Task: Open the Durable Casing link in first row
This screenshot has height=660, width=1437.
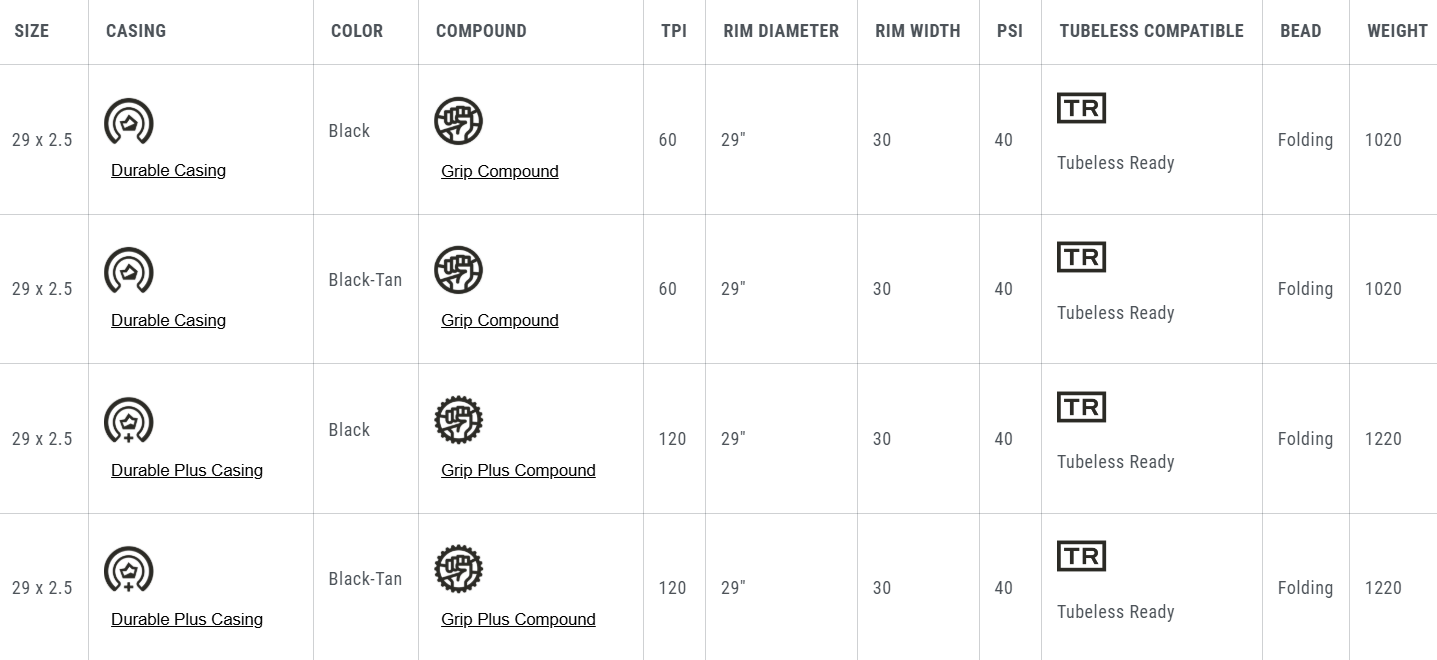Action: 168,170
